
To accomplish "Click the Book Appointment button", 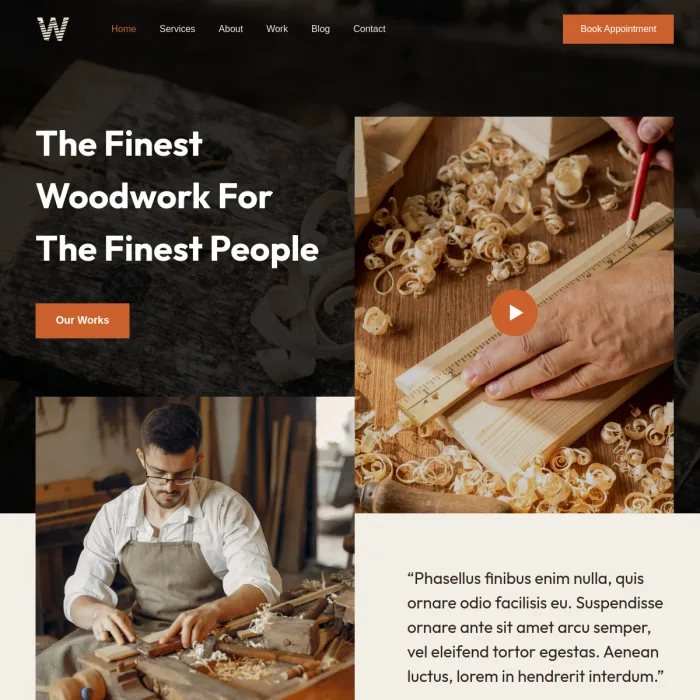I will (618, 29).
